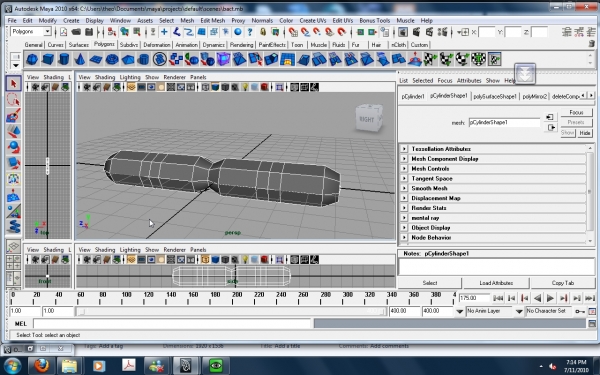Toggle Snap to view planes
Screen dimensions: 600x375
click(x=329, y=32)
